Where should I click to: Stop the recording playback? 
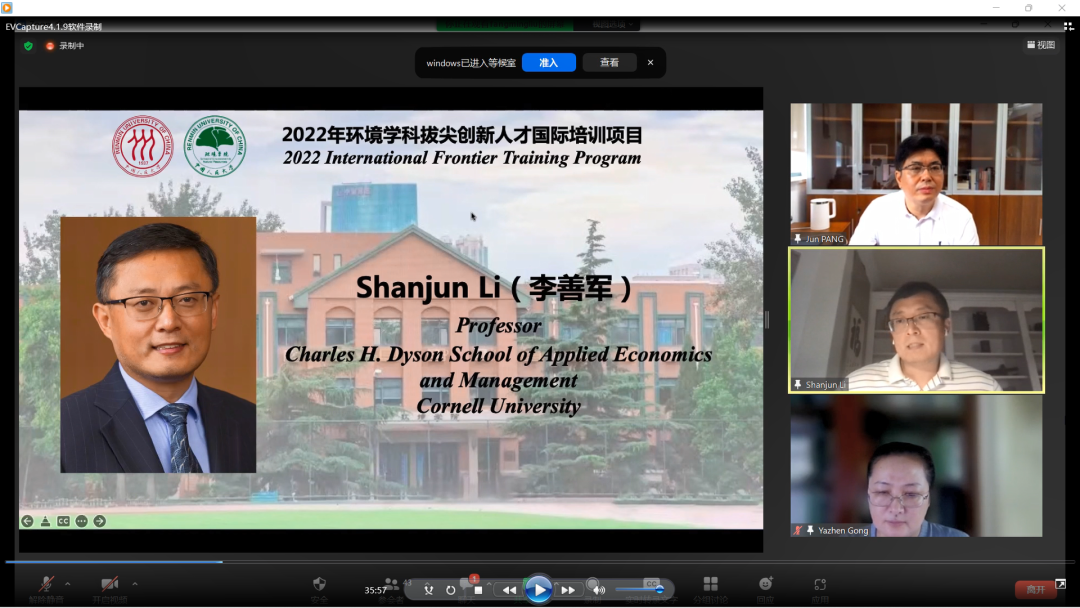coord(478,590)
